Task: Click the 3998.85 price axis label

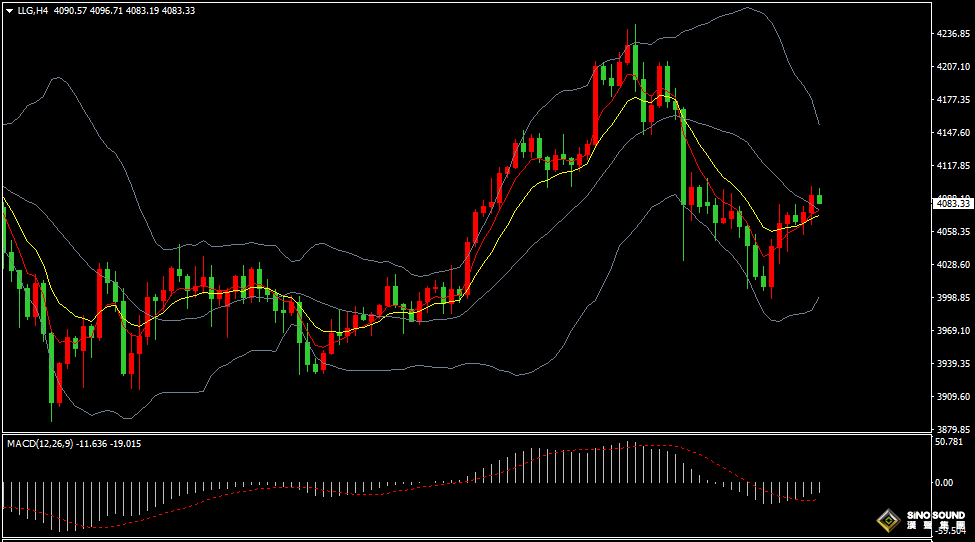Action: pos(952,298)
